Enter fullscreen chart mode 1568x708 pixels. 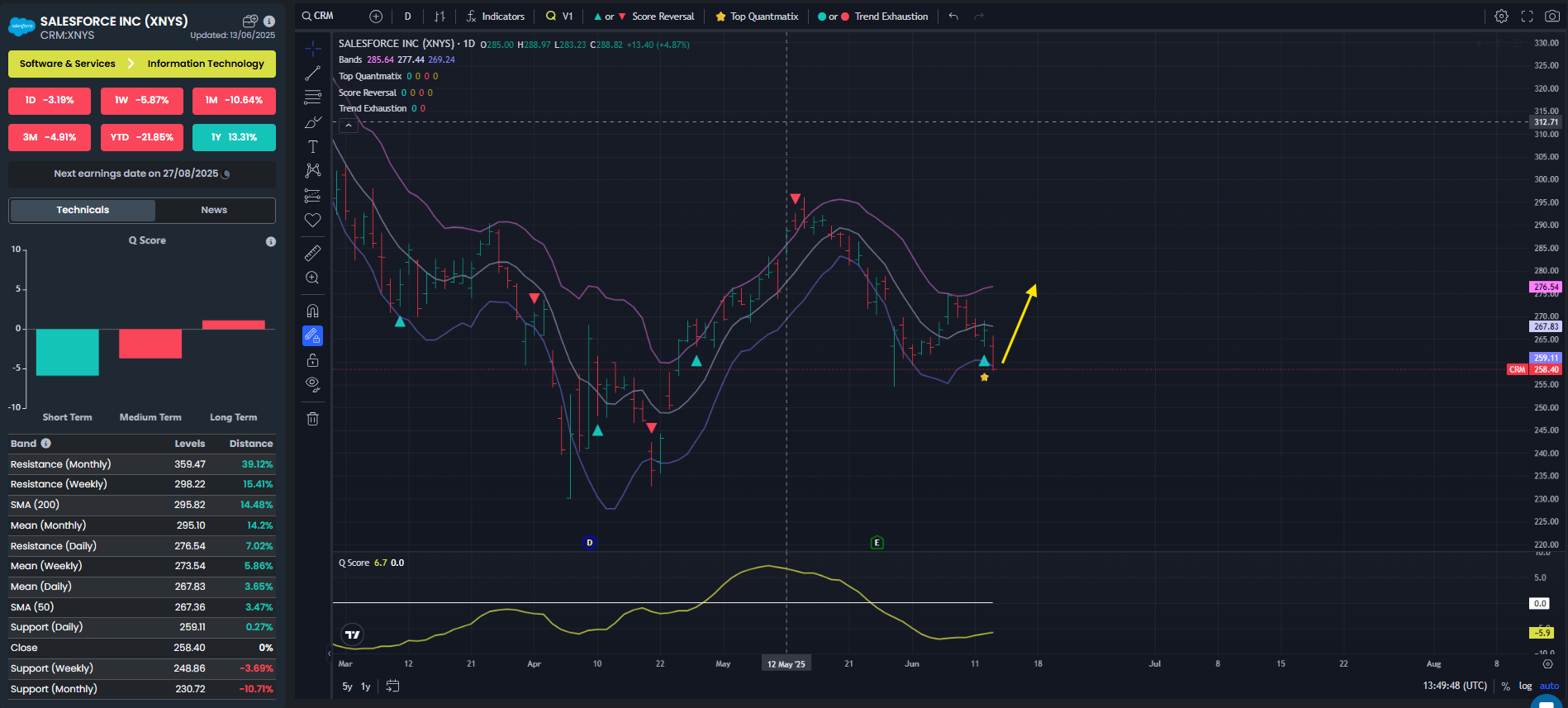coord(1527,17)
